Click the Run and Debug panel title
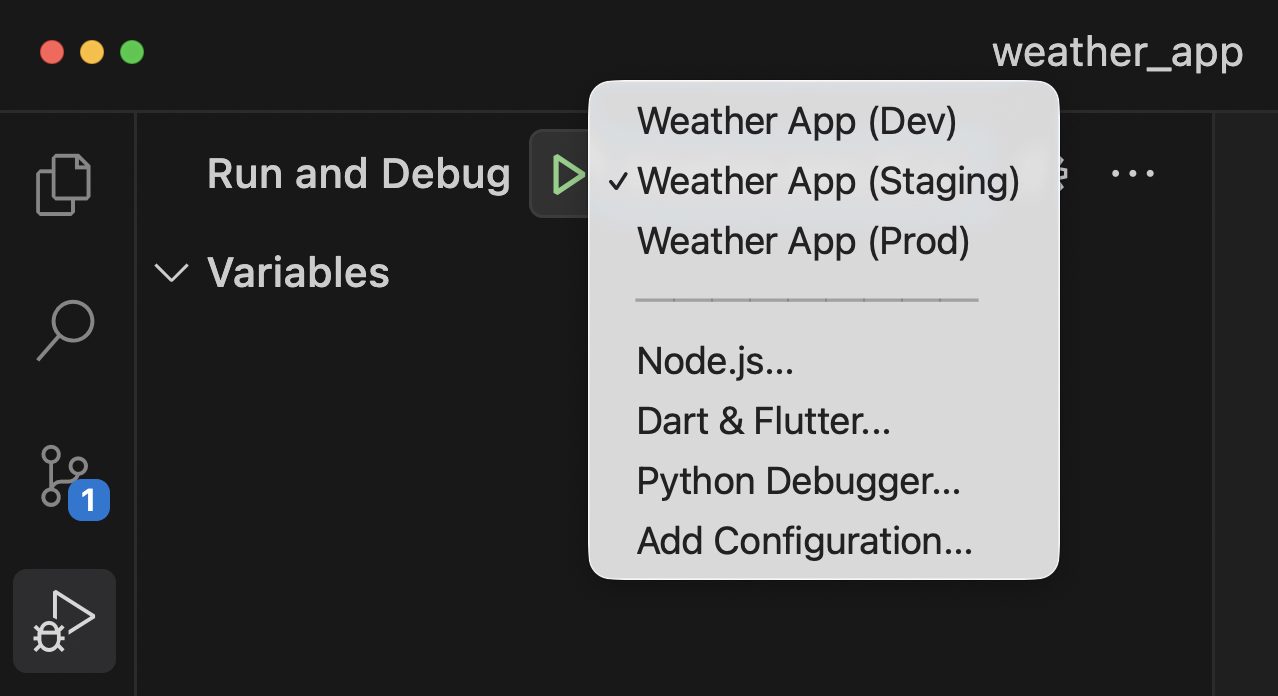The image size is (1278, 696). click(x=358, y=174)
